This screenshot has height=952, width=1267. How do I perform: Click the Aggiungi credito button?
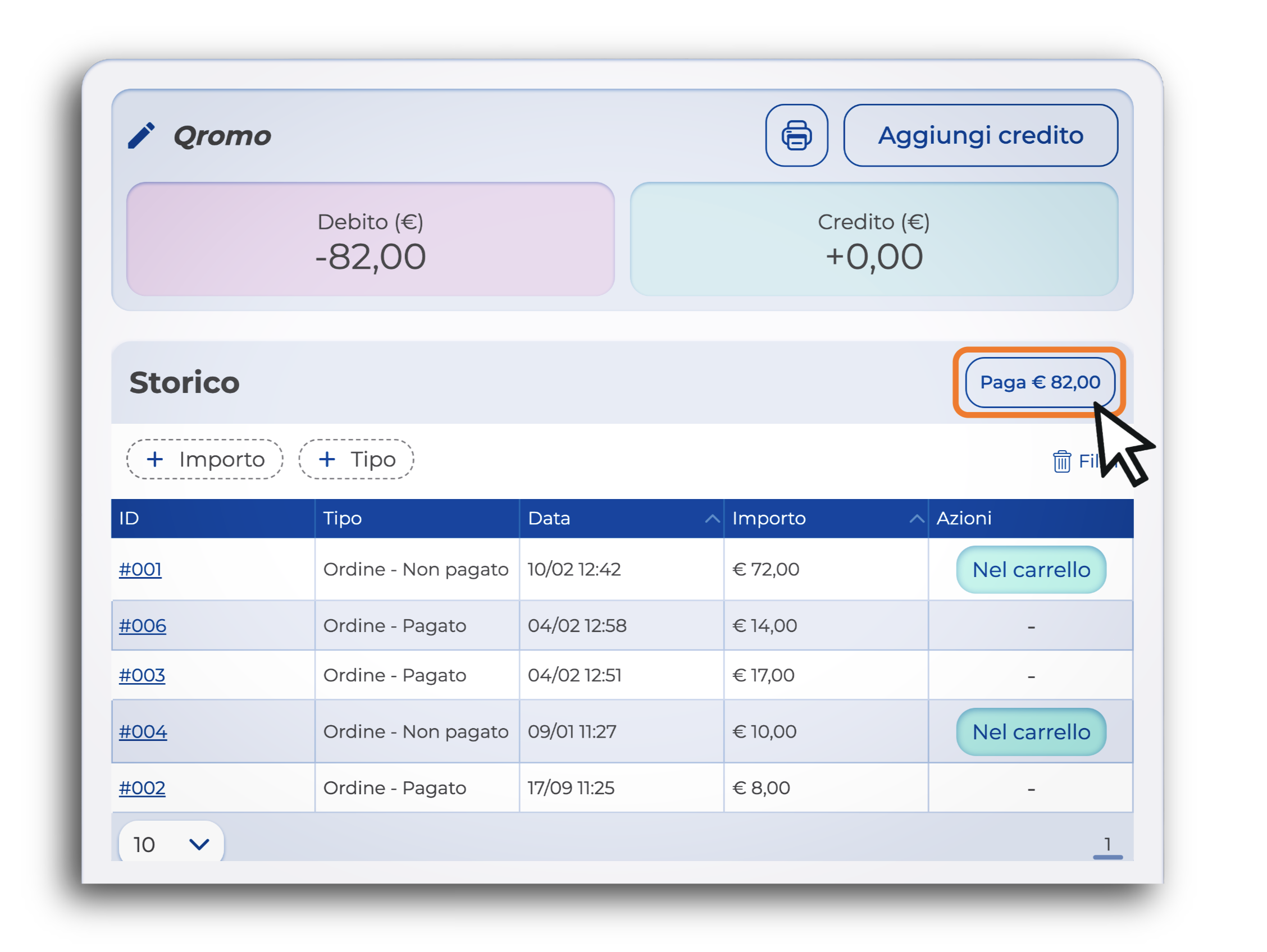(x=980, y=136)
